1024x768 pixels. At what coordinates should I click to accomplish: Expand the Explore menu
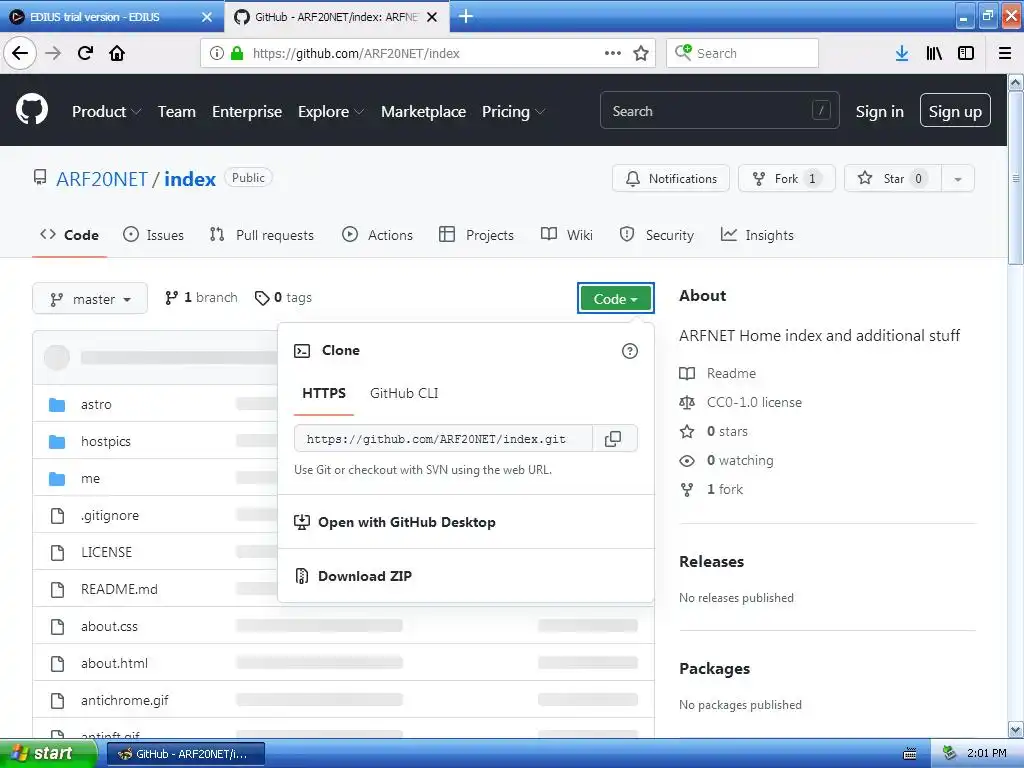pos(331,112)
